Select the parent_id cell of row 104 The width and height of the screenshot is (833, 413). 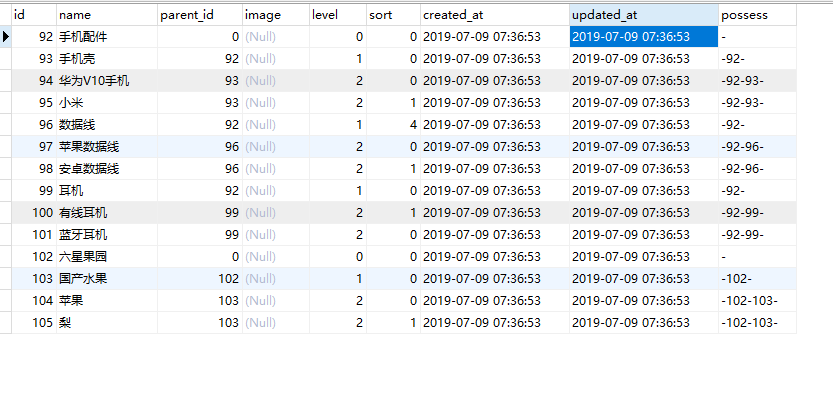200,301
